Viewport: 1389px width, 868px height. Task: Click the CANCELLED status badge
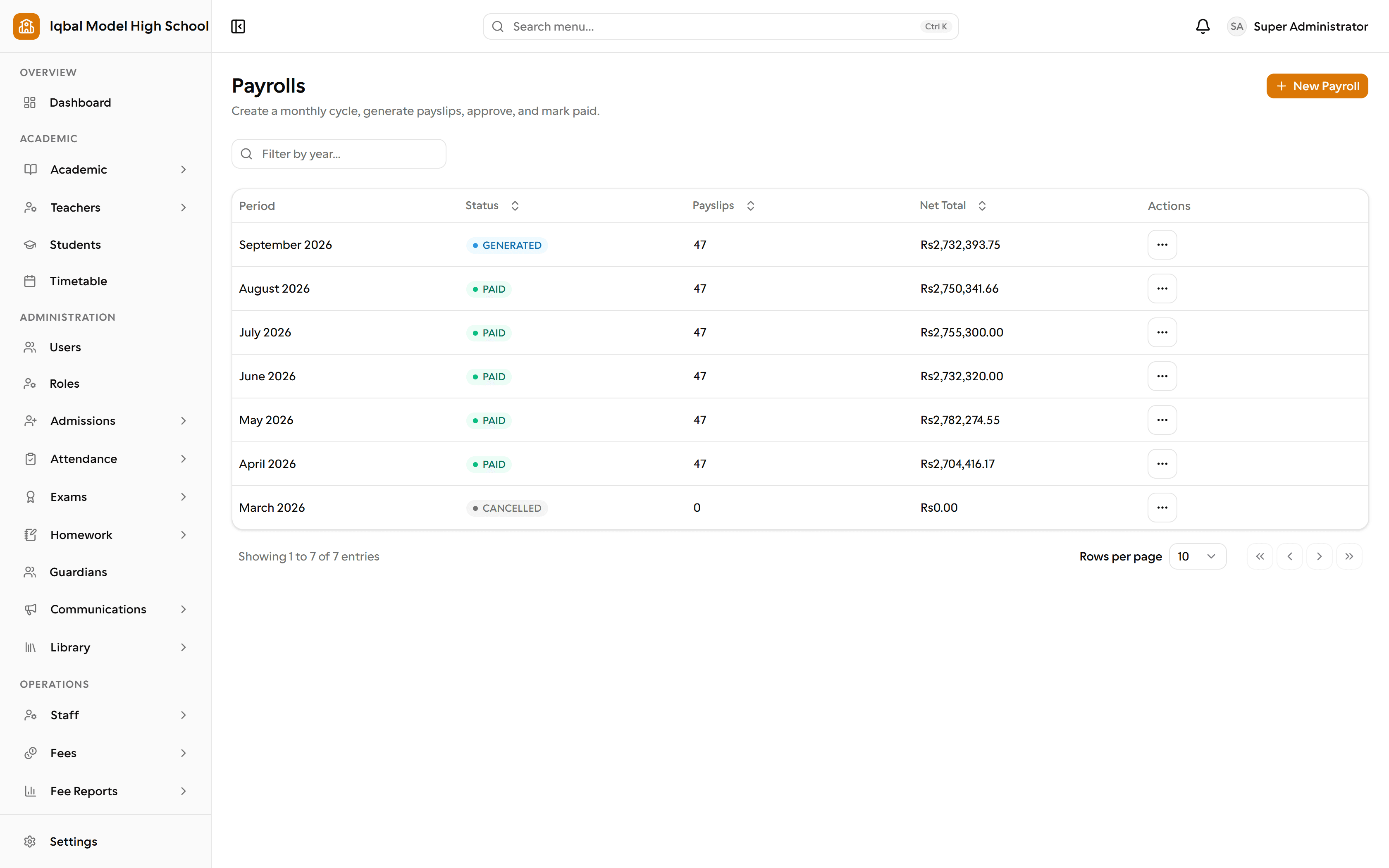[507, 508]
